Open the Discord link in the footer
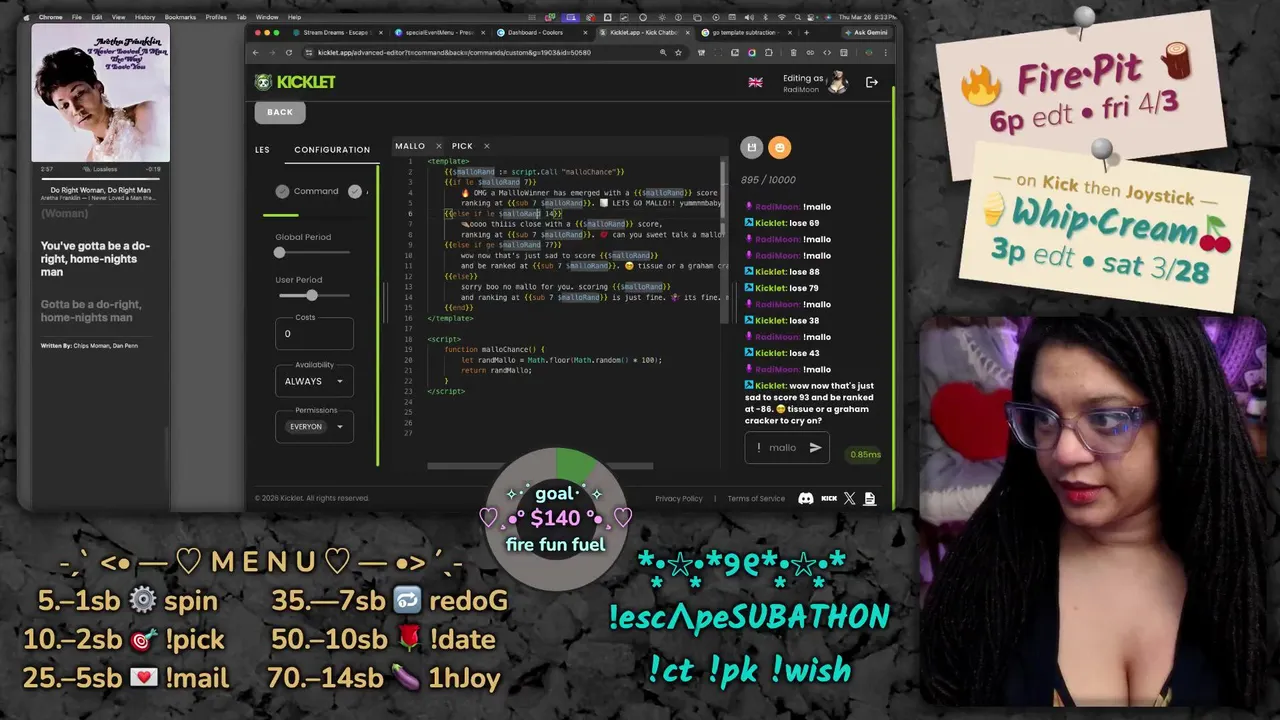The width and height of the screenshot is (1280, 720). point(806,498)
